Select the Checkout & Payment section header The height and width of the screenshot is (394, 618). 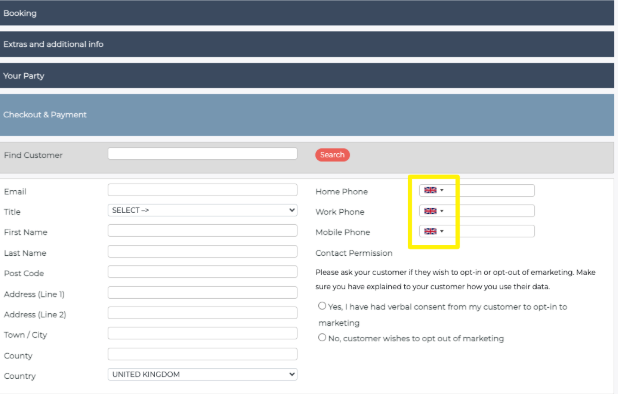(x=307, y=115)
